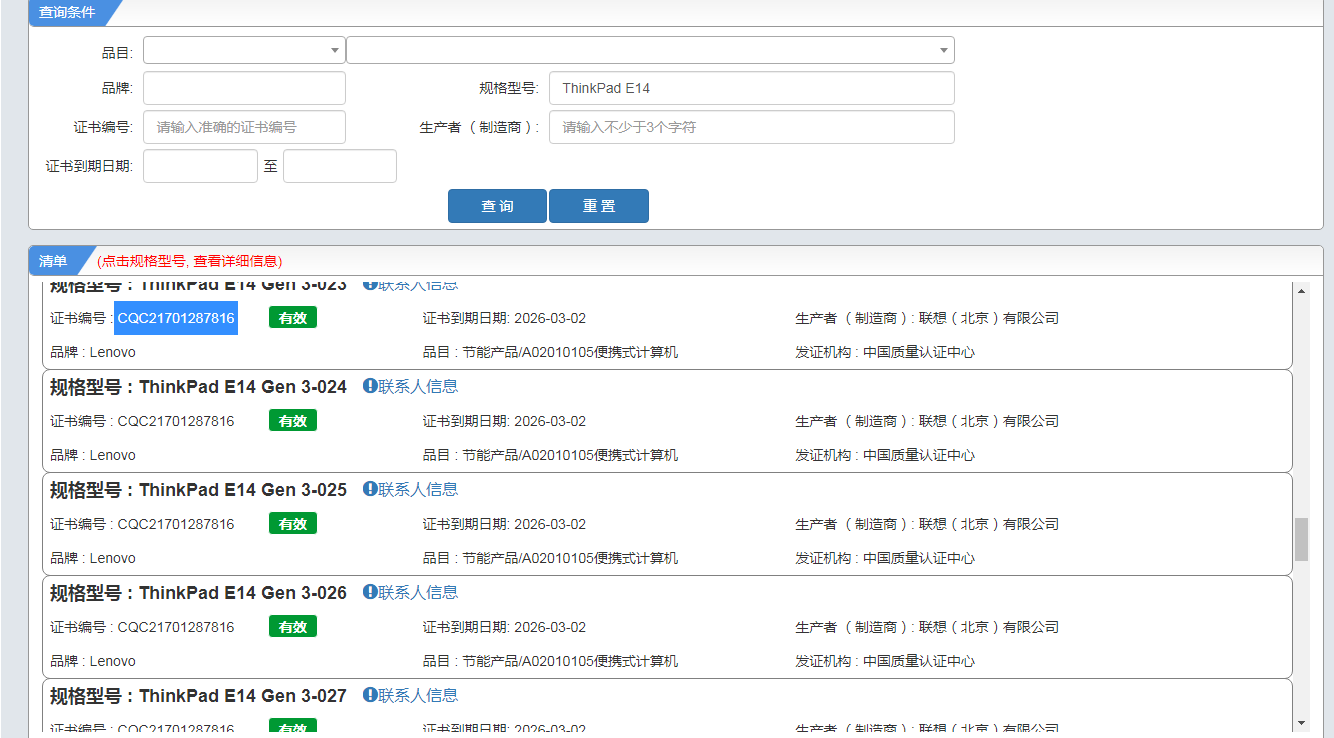
Task: Click the expiry date 2026-03-02 for Gen 3-025
Action: (550, 524)
